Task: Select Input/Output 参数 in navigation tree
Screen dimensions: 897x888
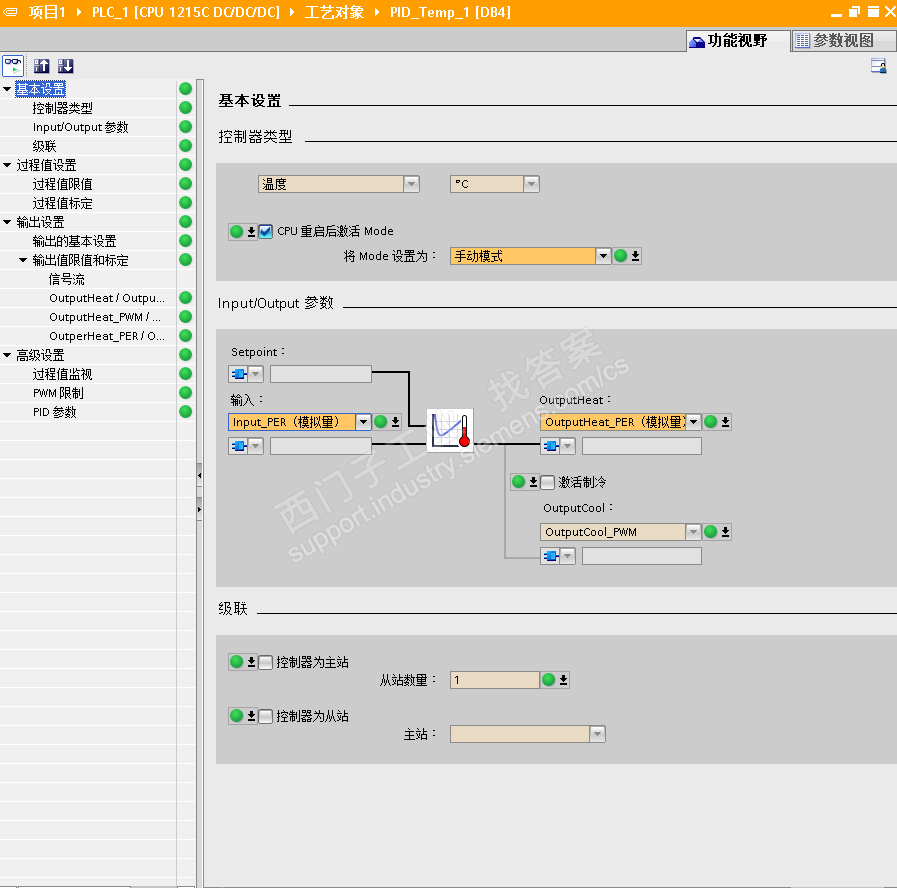Action: (x=81, y=127)
